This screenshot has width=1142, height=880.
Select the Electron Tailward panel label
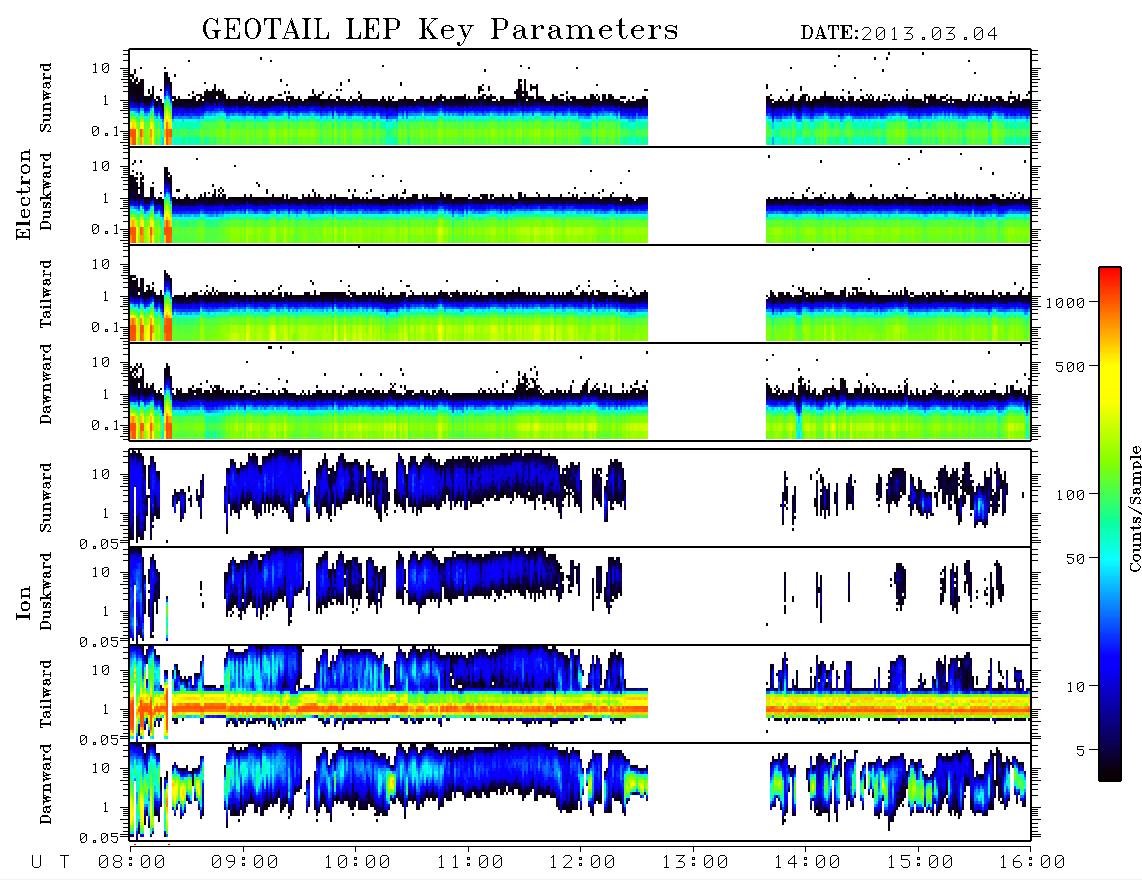click(x=46, y=294)
